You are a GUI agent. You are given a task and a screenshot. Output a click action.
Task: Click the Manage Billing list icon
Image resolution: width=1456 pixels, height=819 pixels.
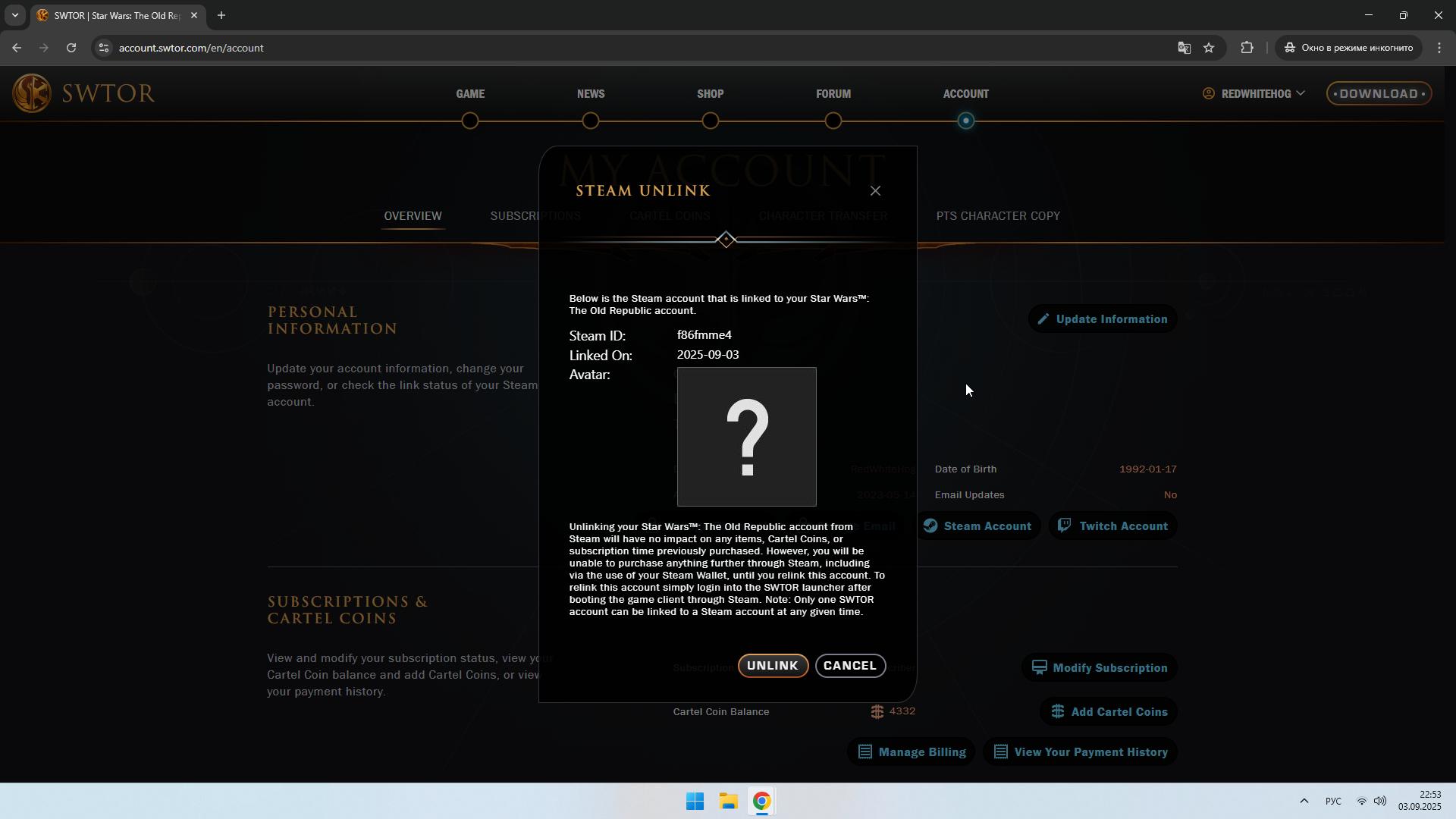click(864, 752)
